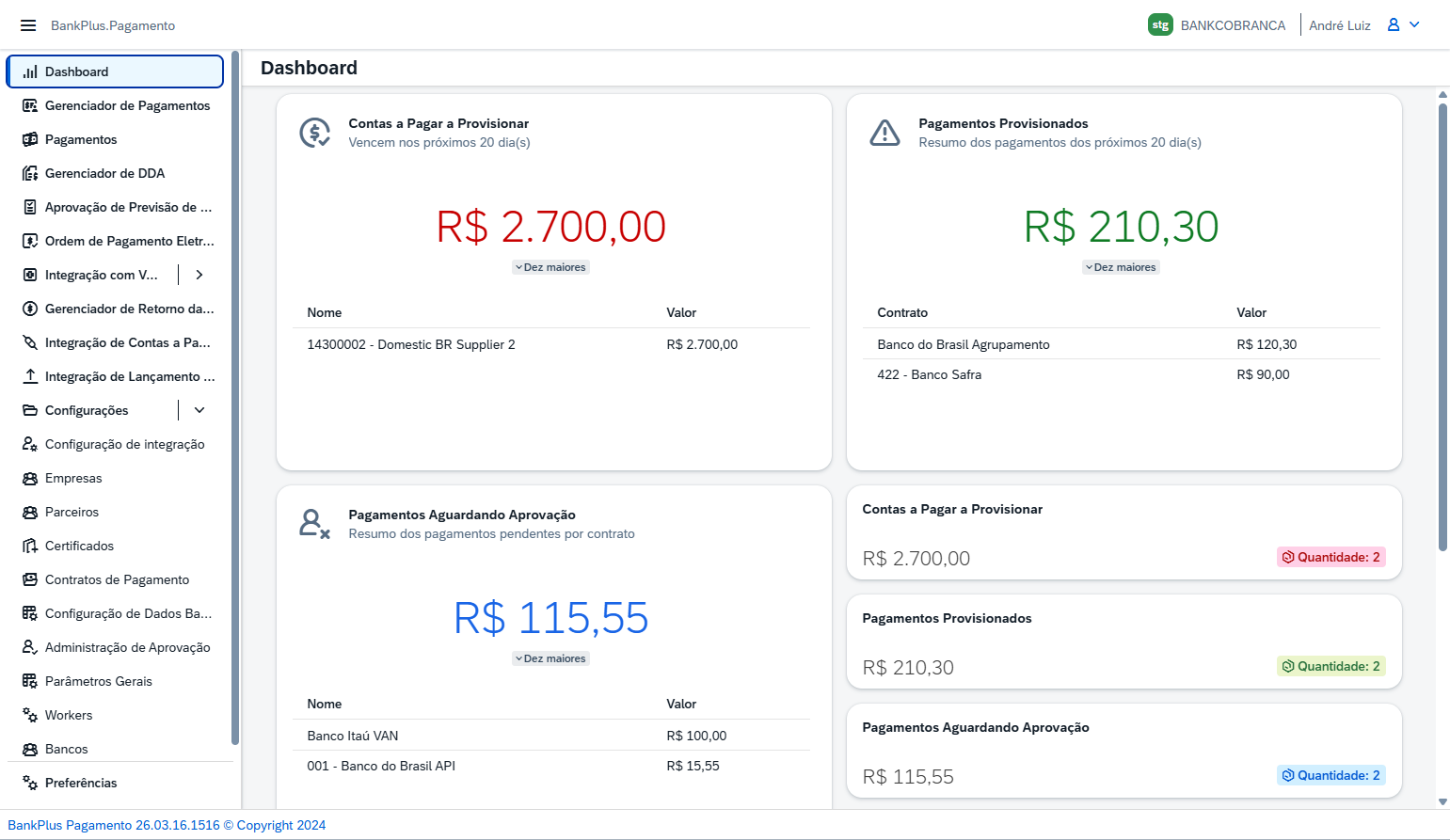The width and height of the screenshot is (1450, 840).
Task: Open Configuração de Dados Bancários item
Action: [115, 614]
